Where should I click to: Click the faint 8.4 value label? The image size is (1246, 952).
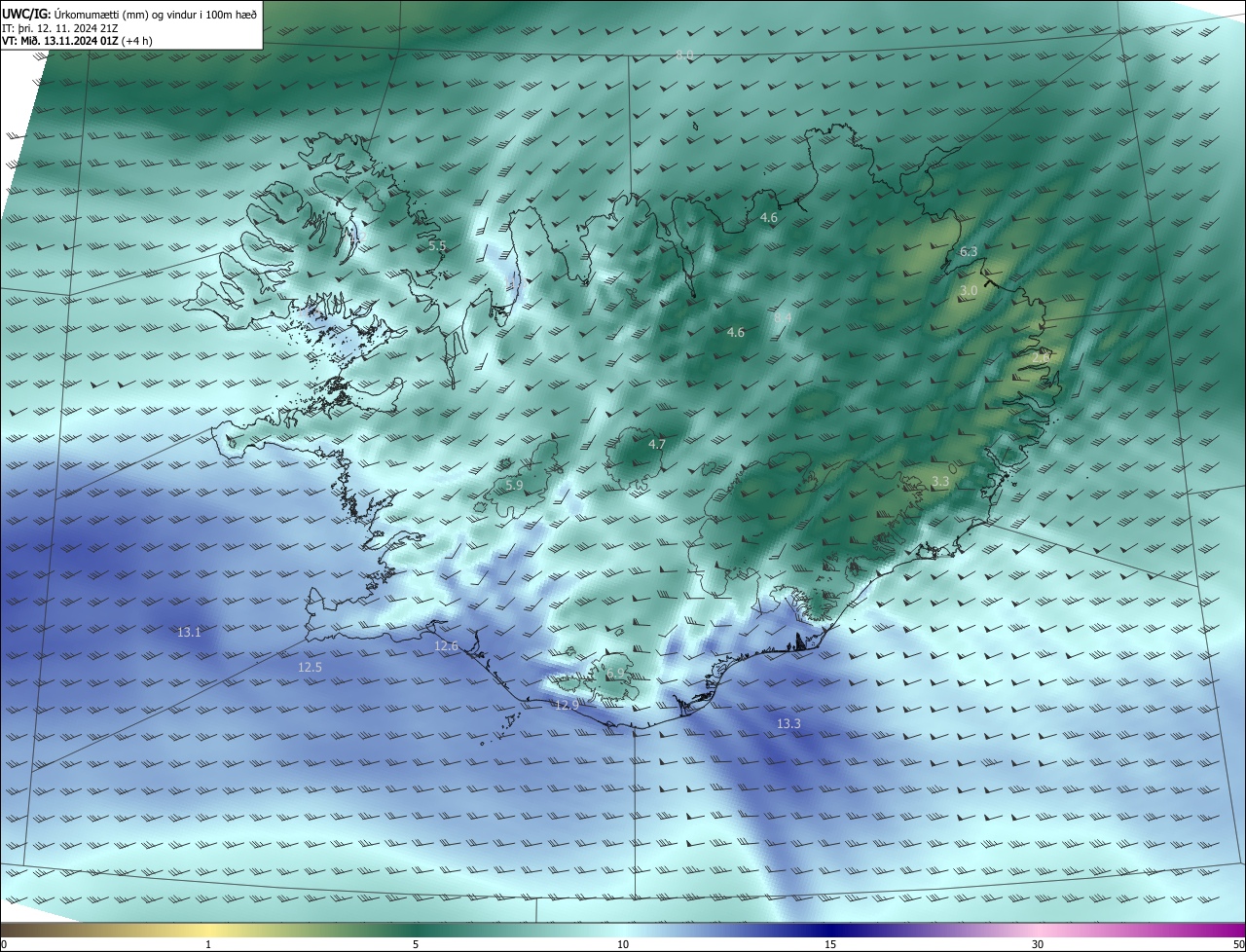click(x=784, y=317)
